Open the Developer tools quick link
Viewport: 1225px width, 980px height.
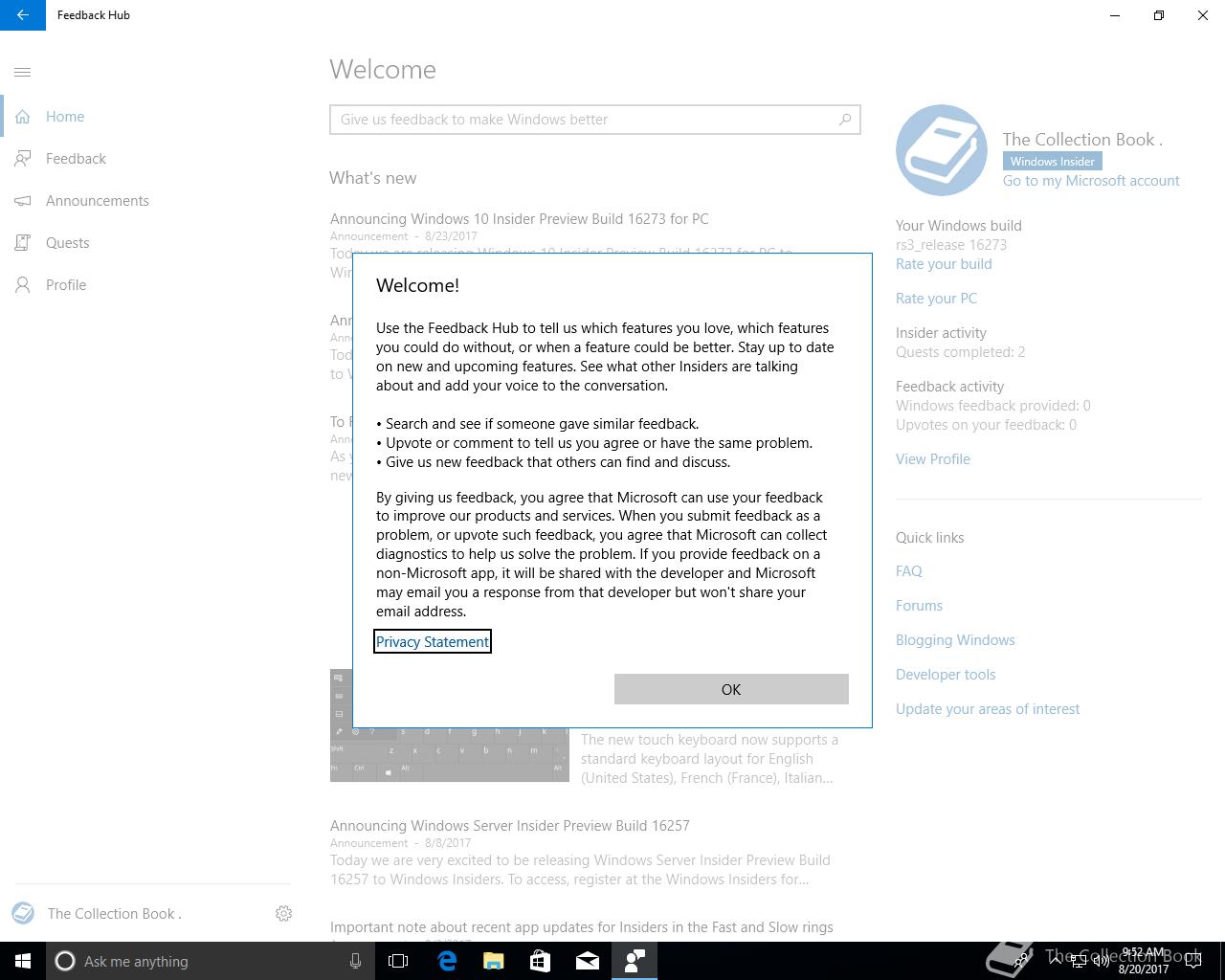pos(946,675)
